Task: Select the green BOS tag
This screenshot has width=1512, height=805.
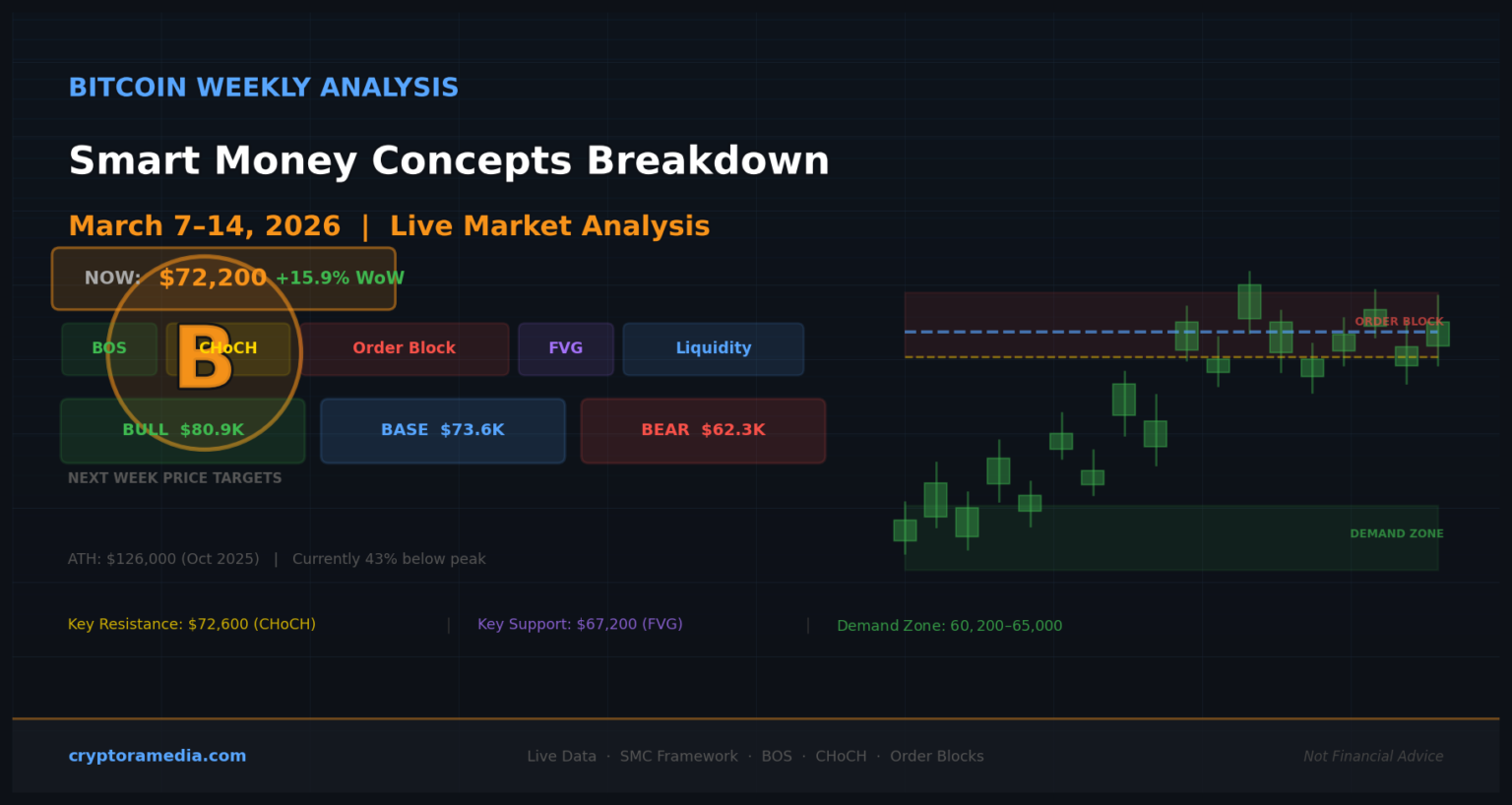Action: pyautogui.click(x=109, y=348)
